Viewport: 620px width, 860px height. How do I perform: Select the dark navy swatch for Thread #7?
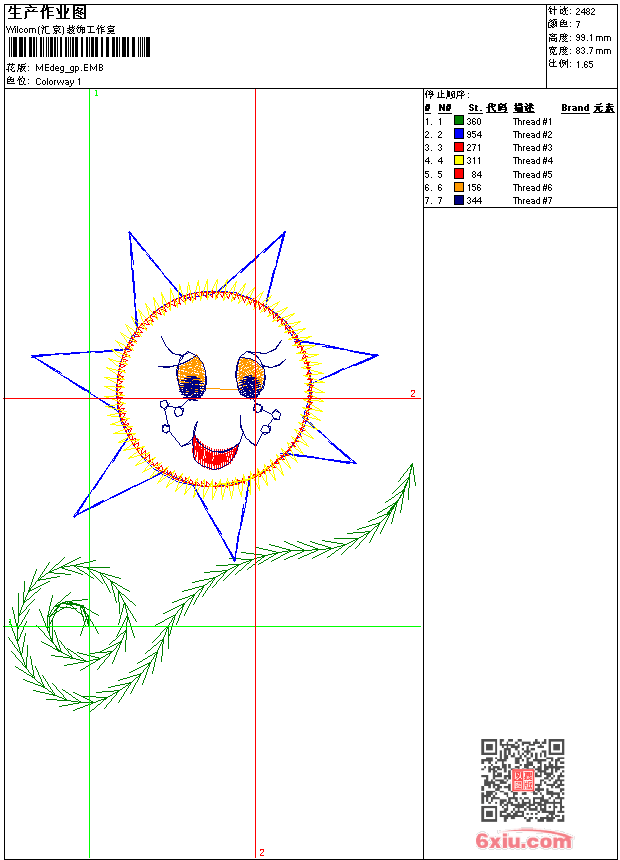pos(459,200)
